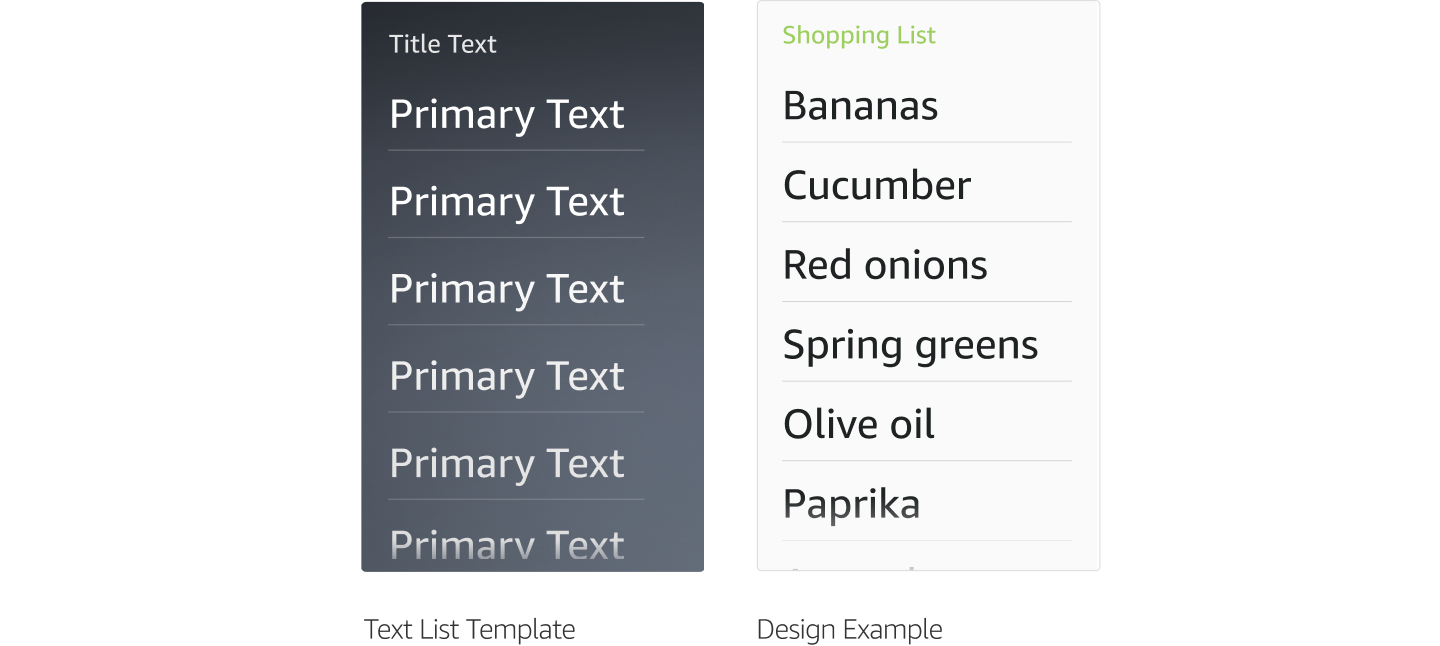Screen dimensions: 1440x646
Task: Pick the fifth Primary Text list item
Action: 506,463
